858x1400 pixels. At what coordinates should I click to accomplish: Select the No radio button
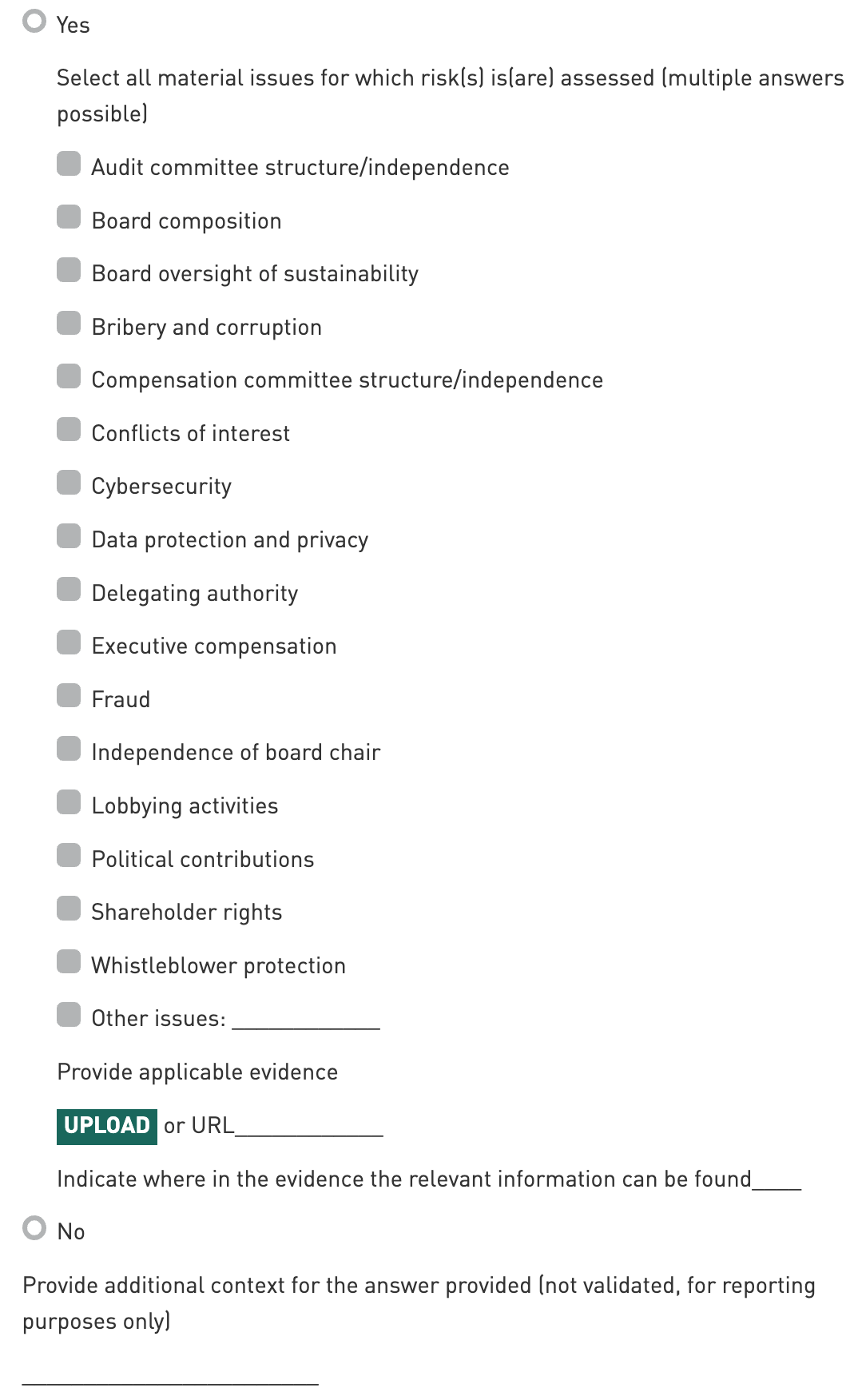(x=34, y=1227)
